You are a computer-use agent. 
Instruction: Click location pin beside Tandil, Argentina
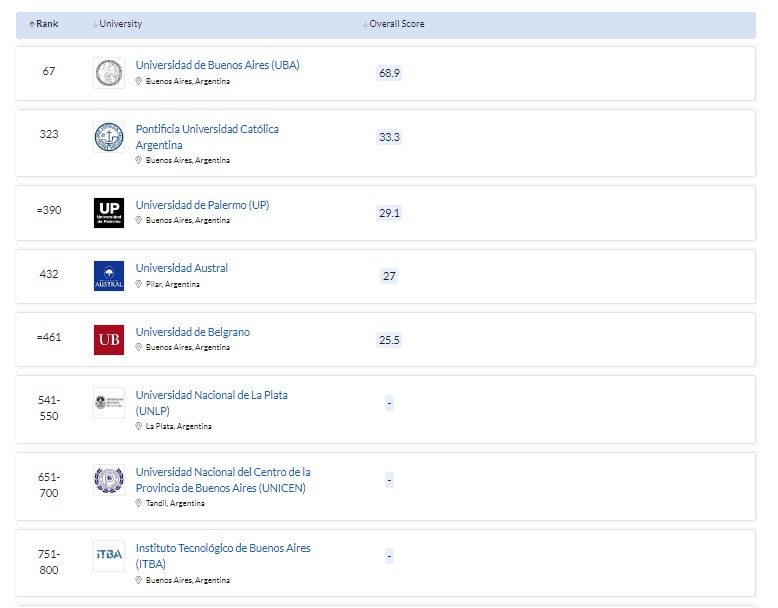[x=138, y=503]
